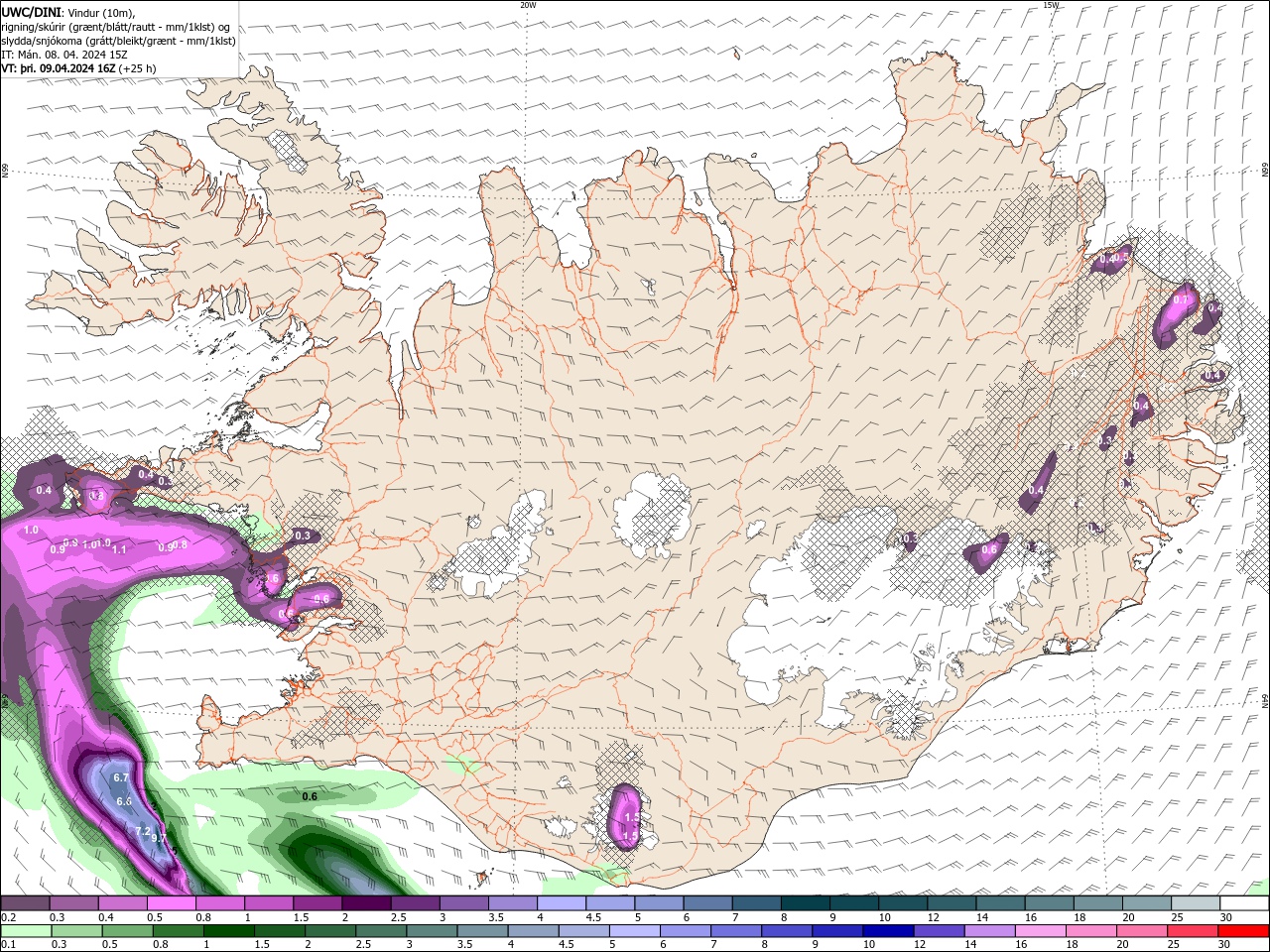
Task: Click the pale blue swatch labeled 4 in snow legend
Action: 561,903
